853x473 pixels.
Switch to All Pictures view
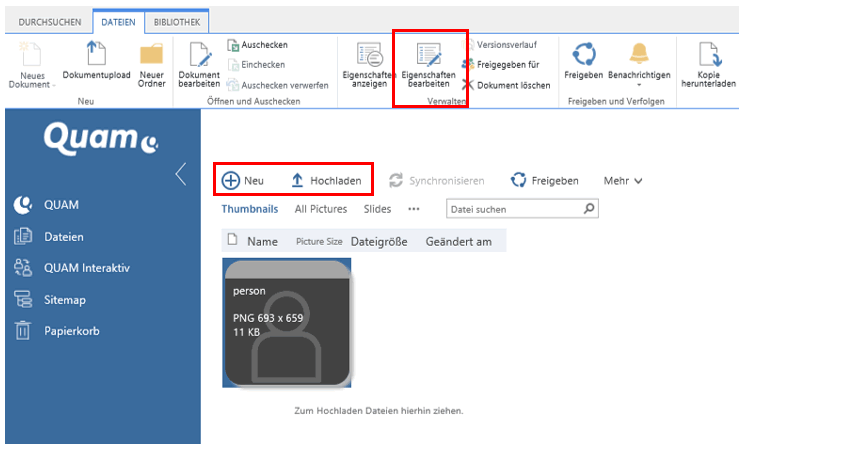pyautogui.click(x=320, y=209)
